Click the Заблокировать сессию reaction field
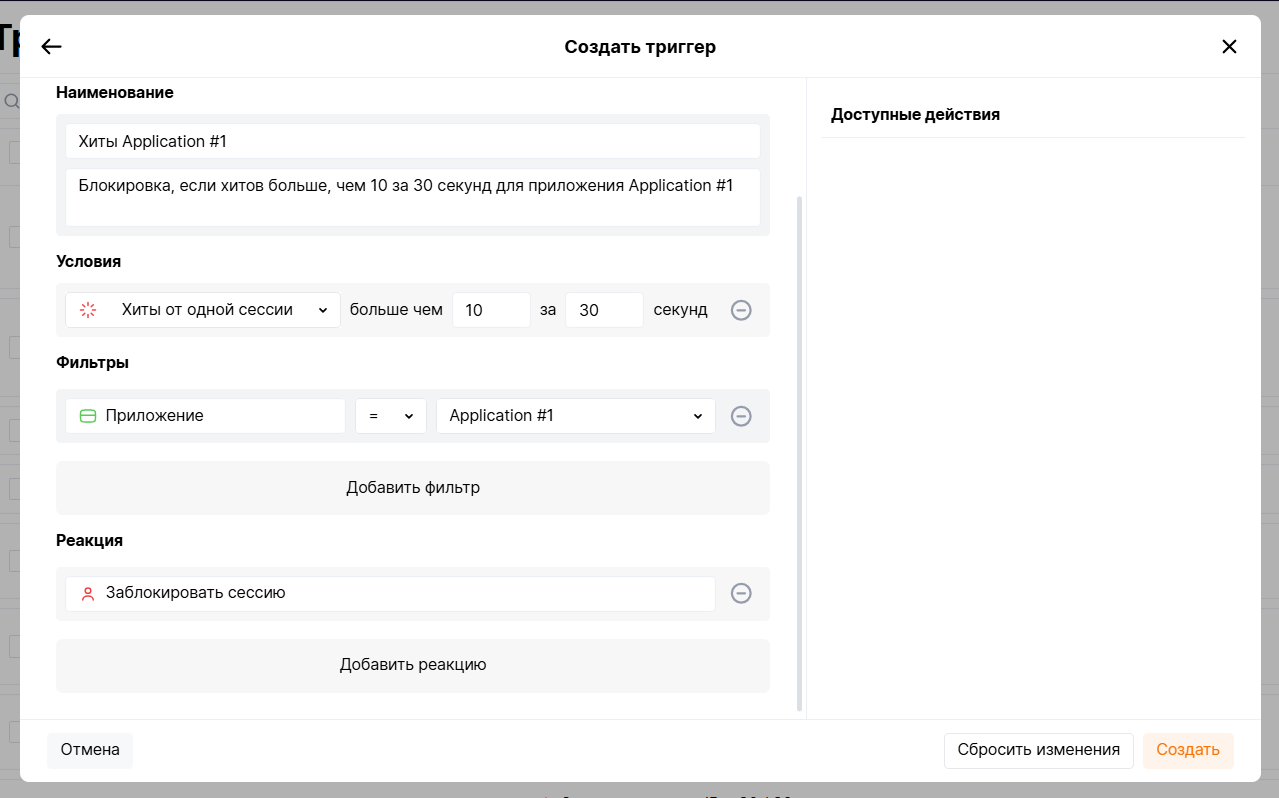Viewport: 1279px width, 798px height. (x=390, y=593)
